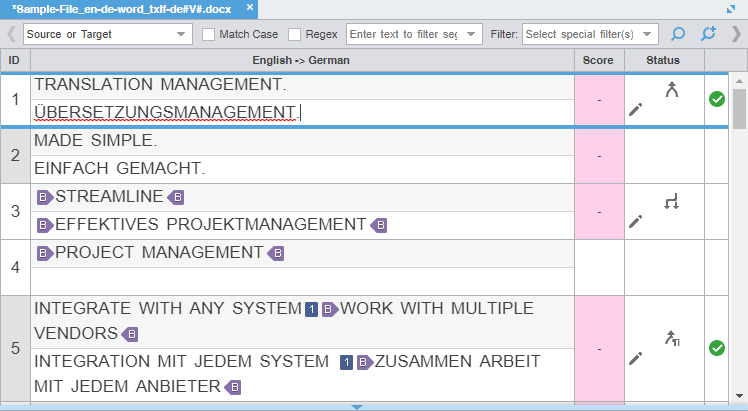Click the Score column header
The height and width of the screenshot is (411, 748).
599,61
